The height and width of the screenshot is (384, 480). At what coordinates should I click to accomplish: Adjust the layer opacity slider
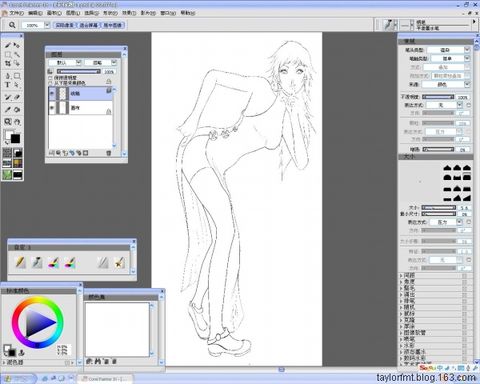coord(79,71)
